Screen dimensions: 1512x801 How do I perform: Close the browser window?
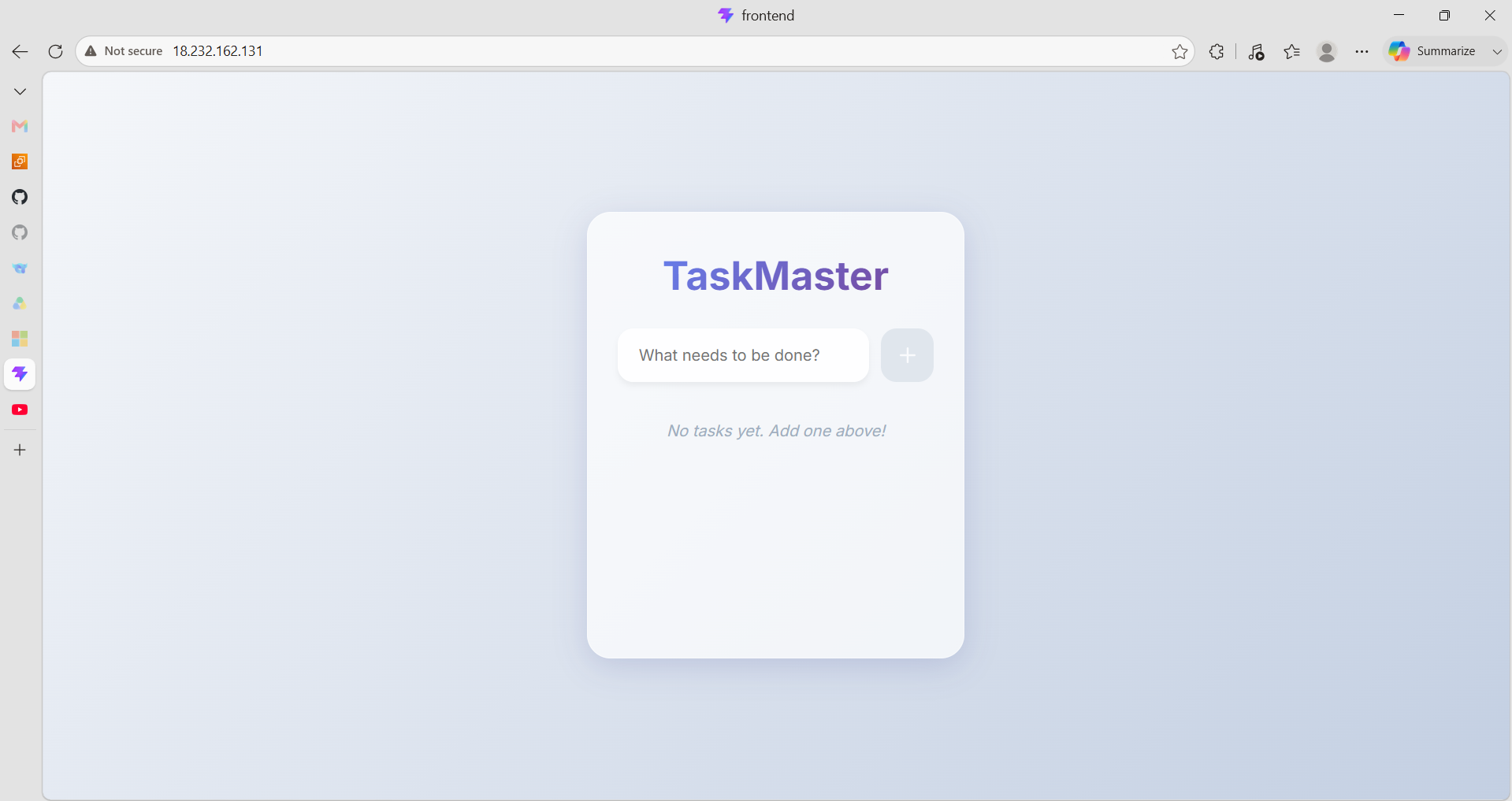[1490, 15]
